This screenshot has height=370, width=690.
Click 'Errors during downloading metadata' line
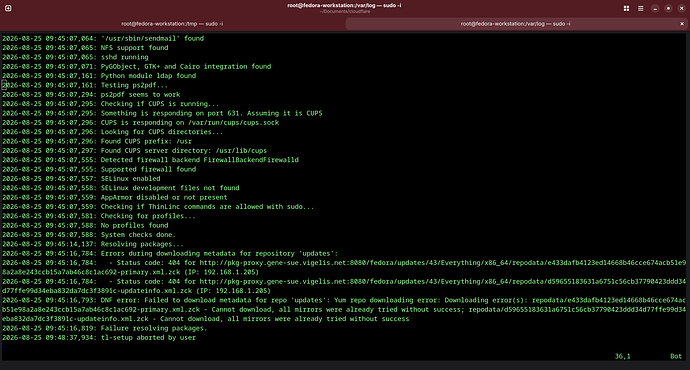coord(170,253)
